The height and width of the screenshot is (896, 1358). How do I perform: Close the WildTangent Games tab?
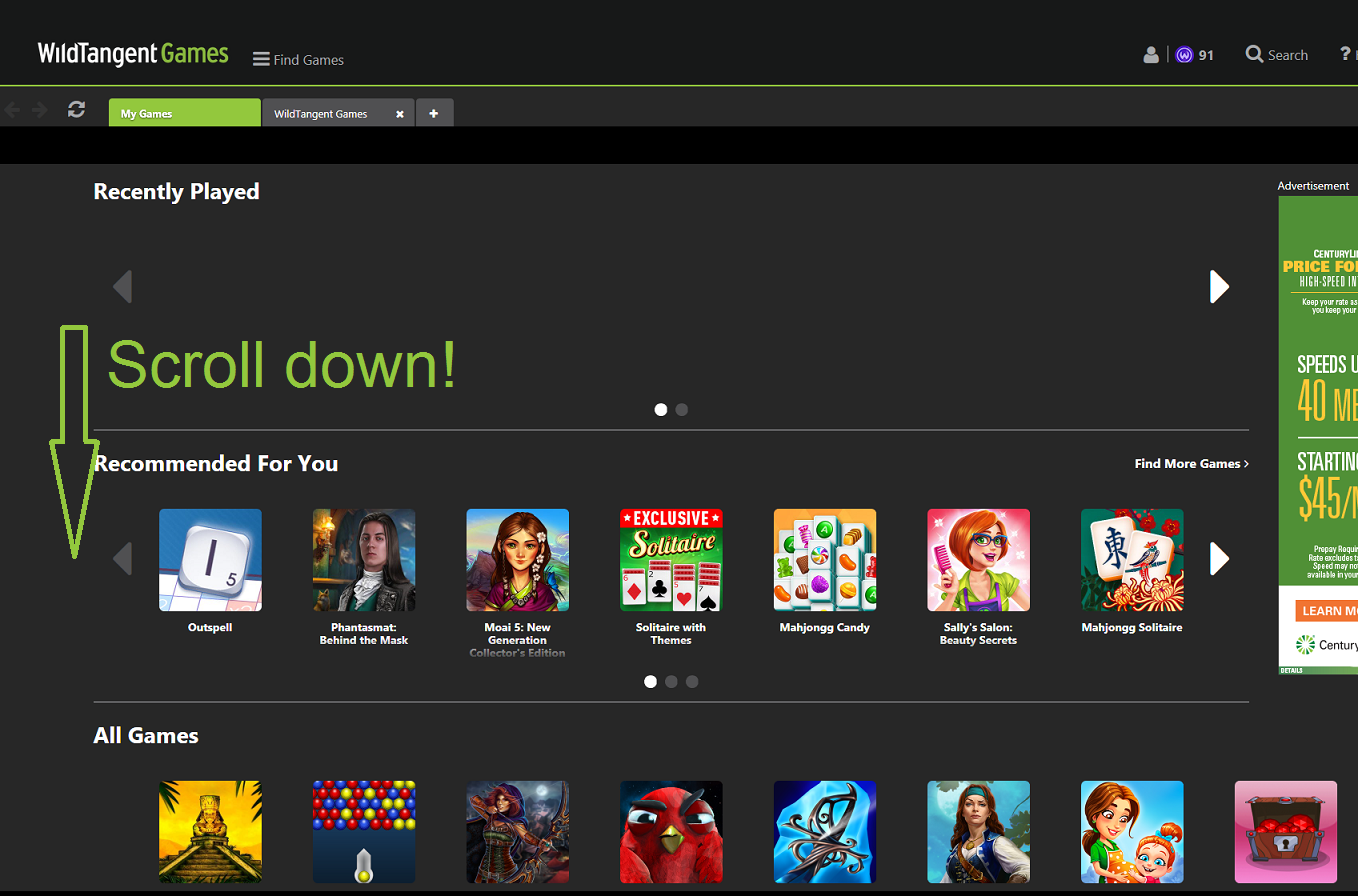[400, 114]
